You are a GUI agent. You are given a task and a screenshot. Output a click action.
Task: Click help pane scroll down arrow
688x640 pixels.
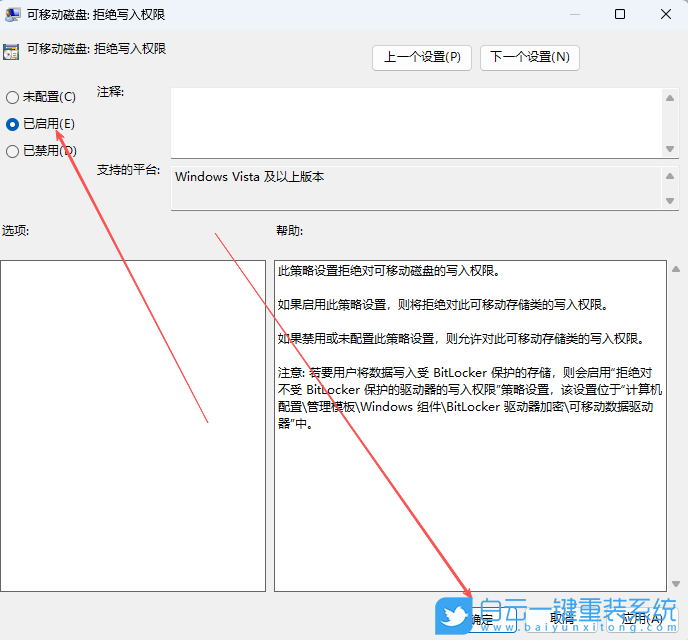[x=676, y=584]
